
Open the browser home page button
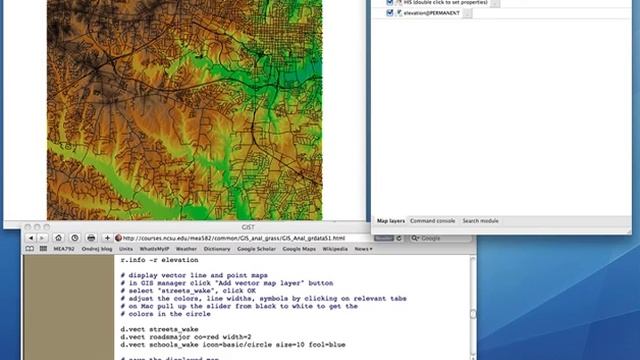[58, 238]
